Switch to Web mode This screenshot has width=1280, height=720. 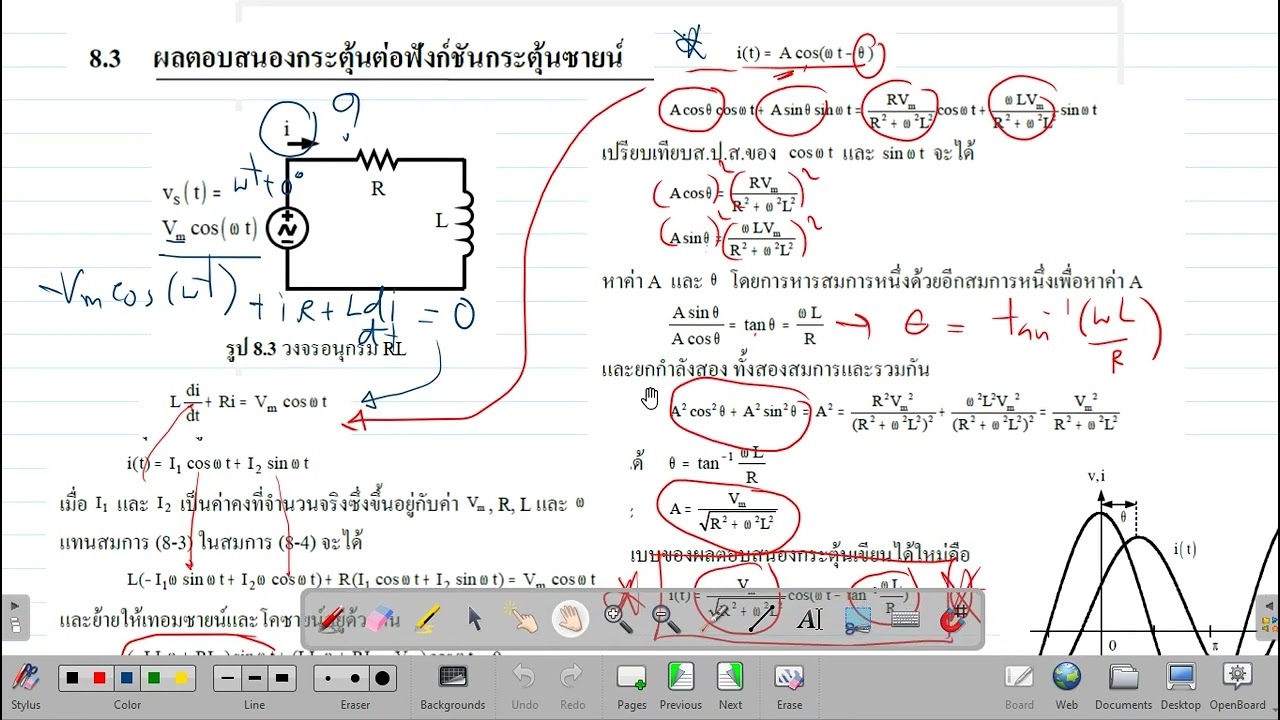pos(1067,687)
